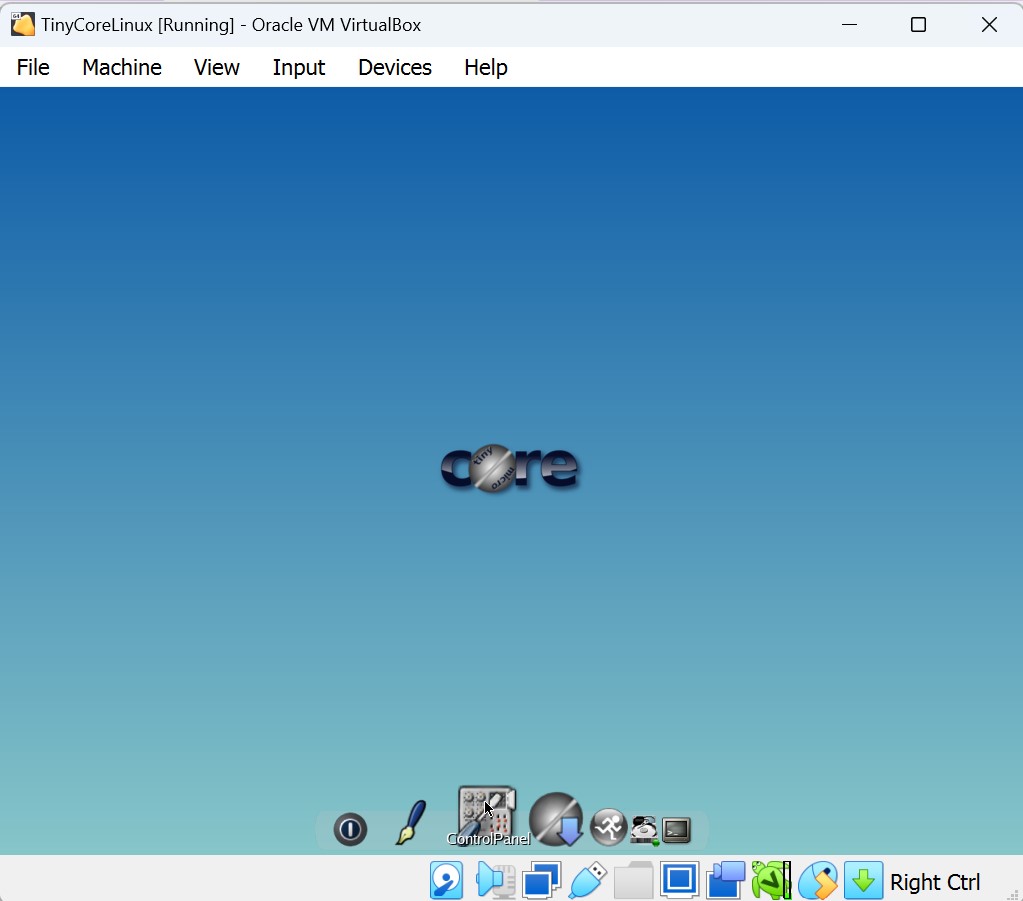1023x901 pixels.
Task: Click the USB devices status icon
Action: click(588, 880)
